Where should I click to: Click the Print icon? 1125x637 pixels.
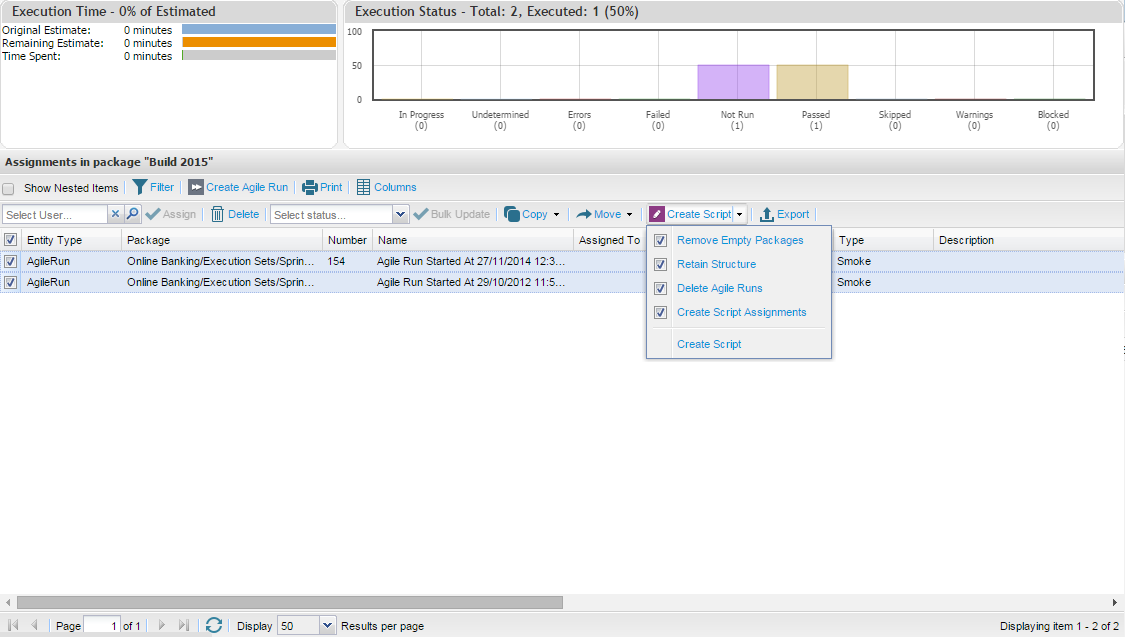click(310, 187)
